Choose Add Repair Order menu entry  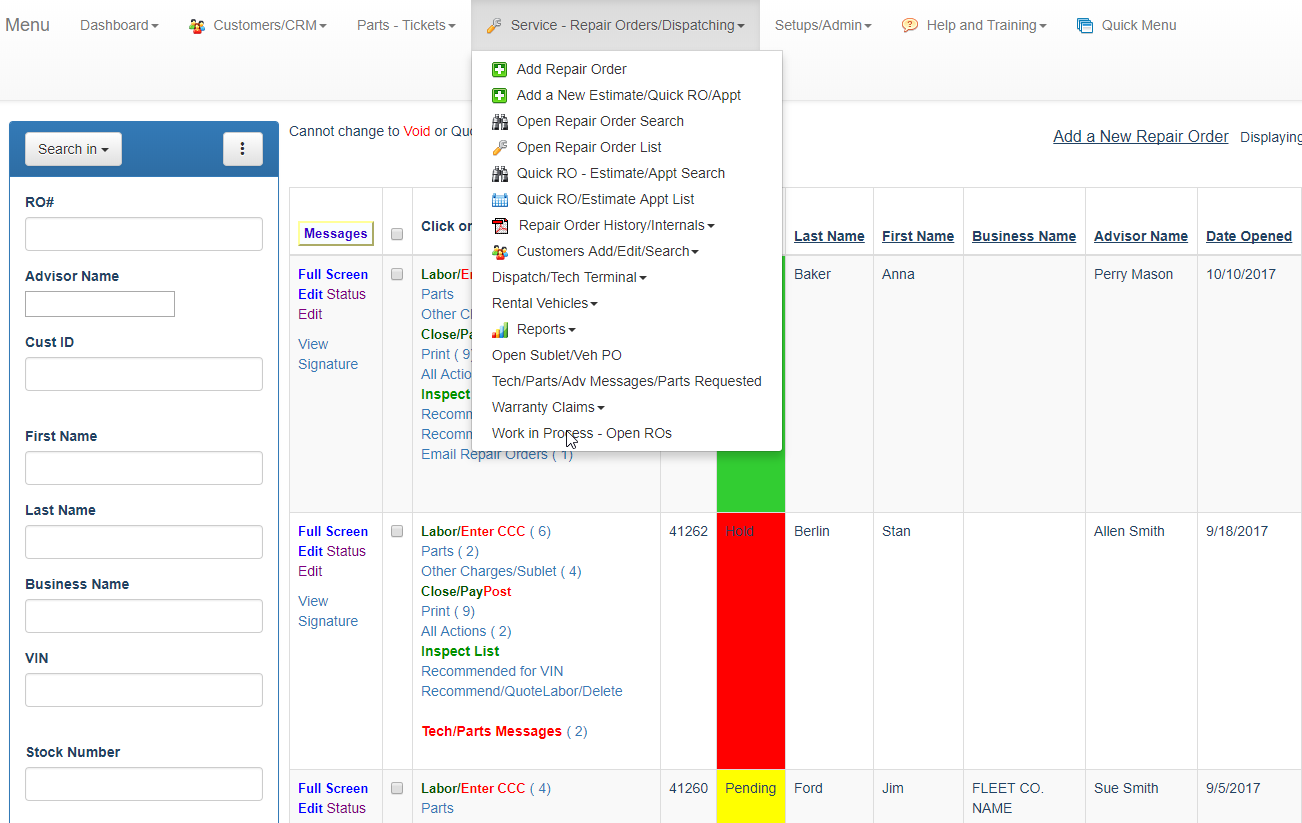[572, 69]
